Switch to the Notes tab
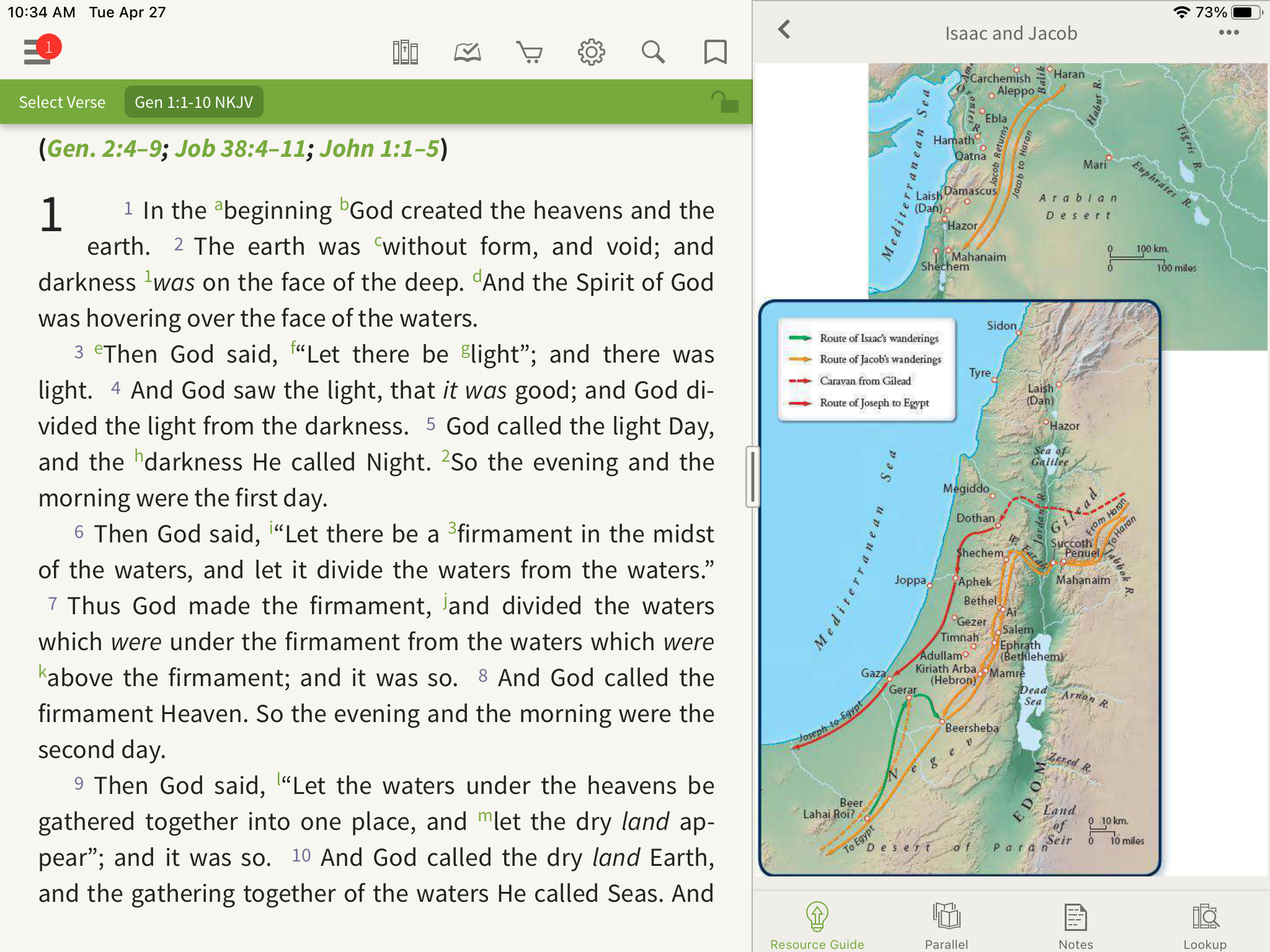Screen dimensions: 1270x952 click(x=1076, y=926)
